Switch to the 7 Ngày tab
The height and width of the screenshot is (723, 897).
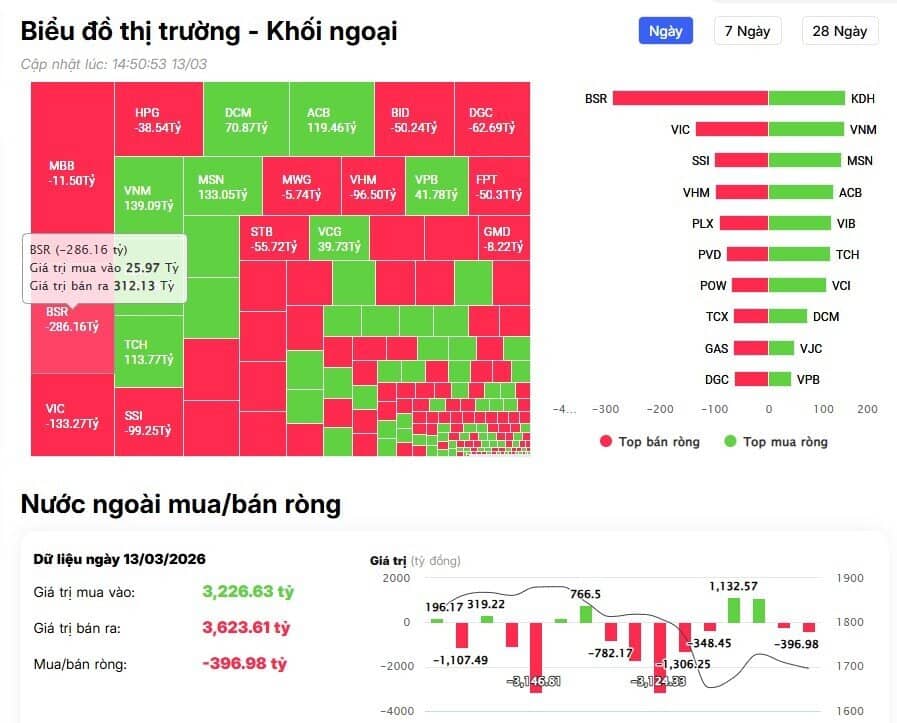(x=747, y=31)
